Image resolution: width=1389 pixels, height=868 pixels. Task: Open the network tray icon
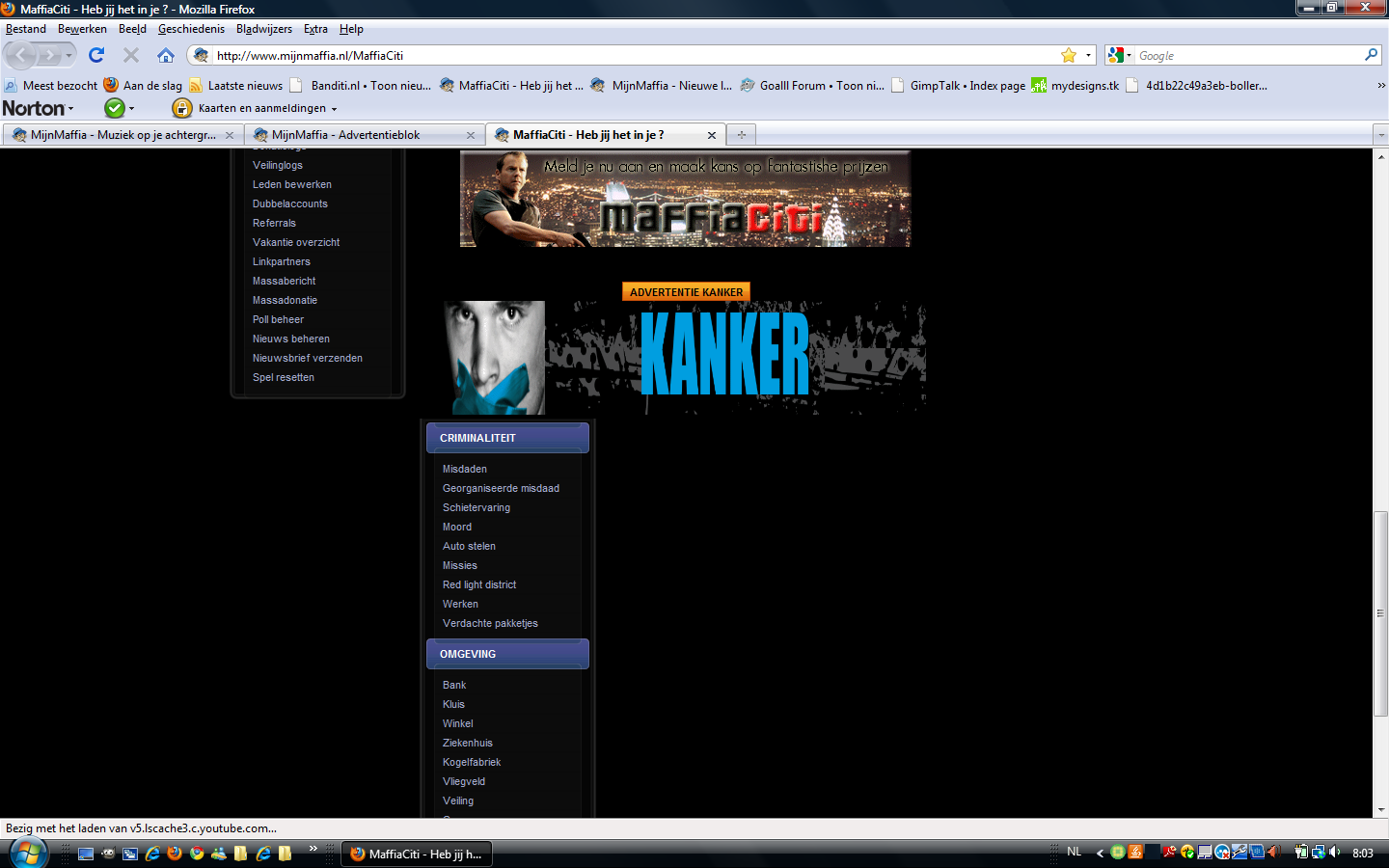click(x=1318, y=852)
